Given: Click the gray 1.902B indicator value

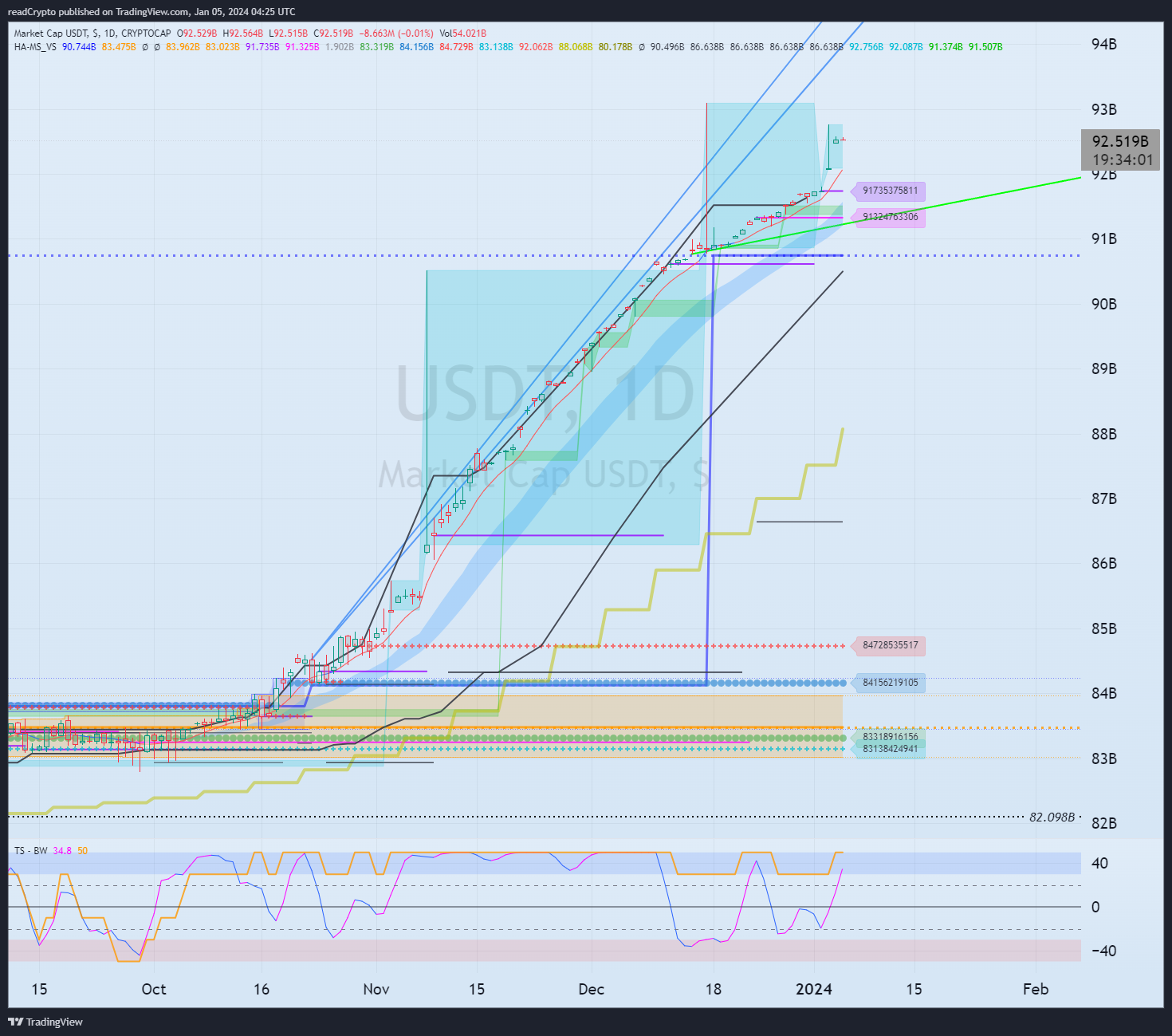Looking at the screenshot, I should (340, 47).
